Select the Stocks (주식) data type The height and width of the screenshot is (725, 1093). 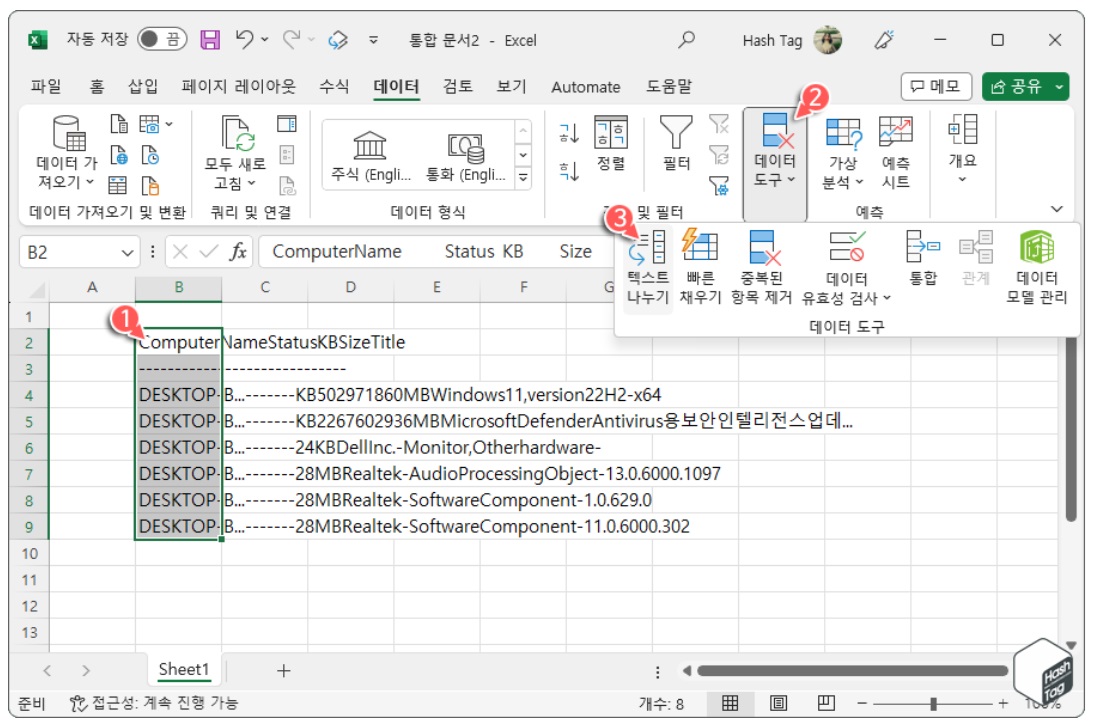369,155
